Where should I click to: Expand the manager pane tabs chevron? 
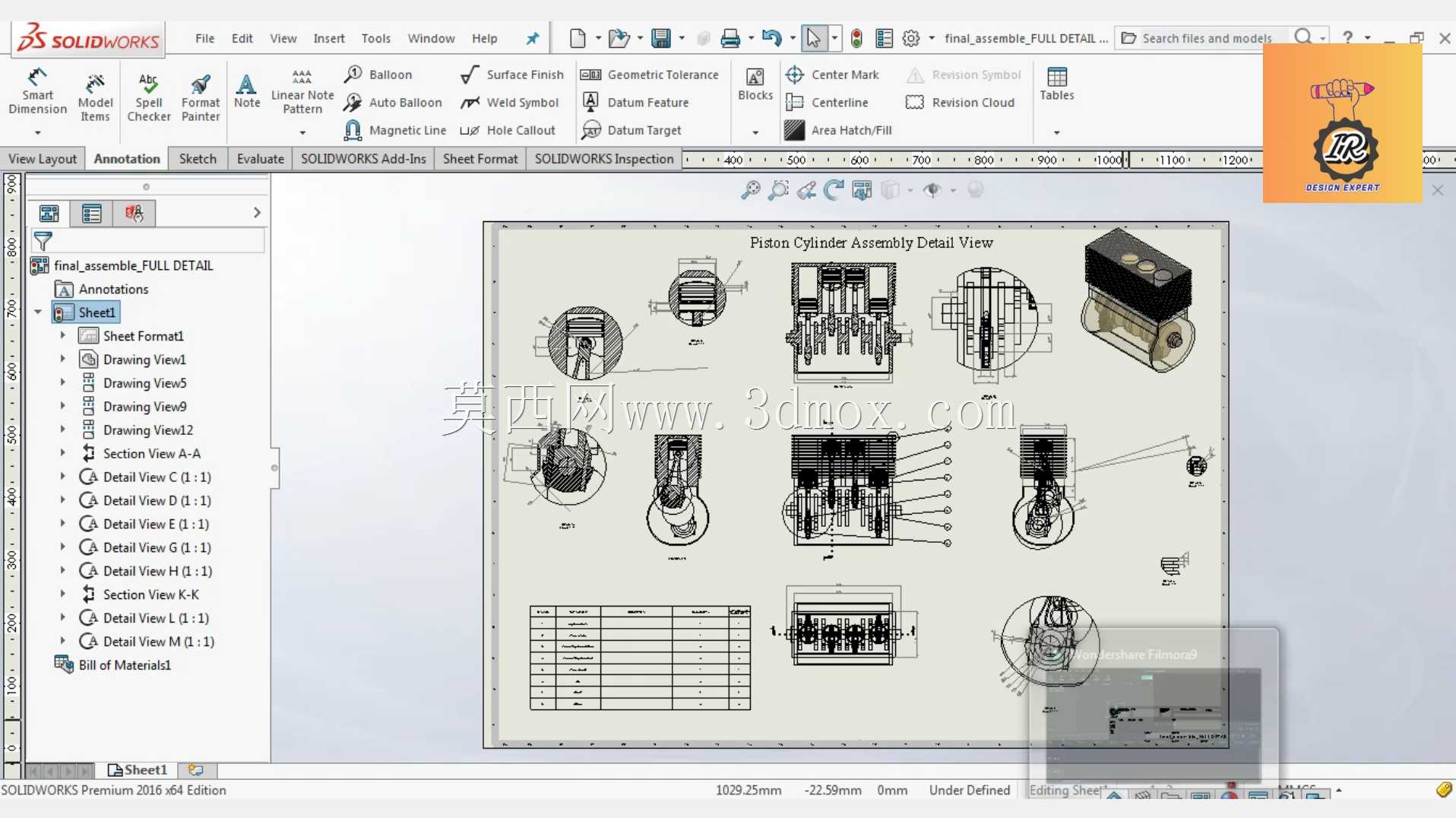[257, 213]
